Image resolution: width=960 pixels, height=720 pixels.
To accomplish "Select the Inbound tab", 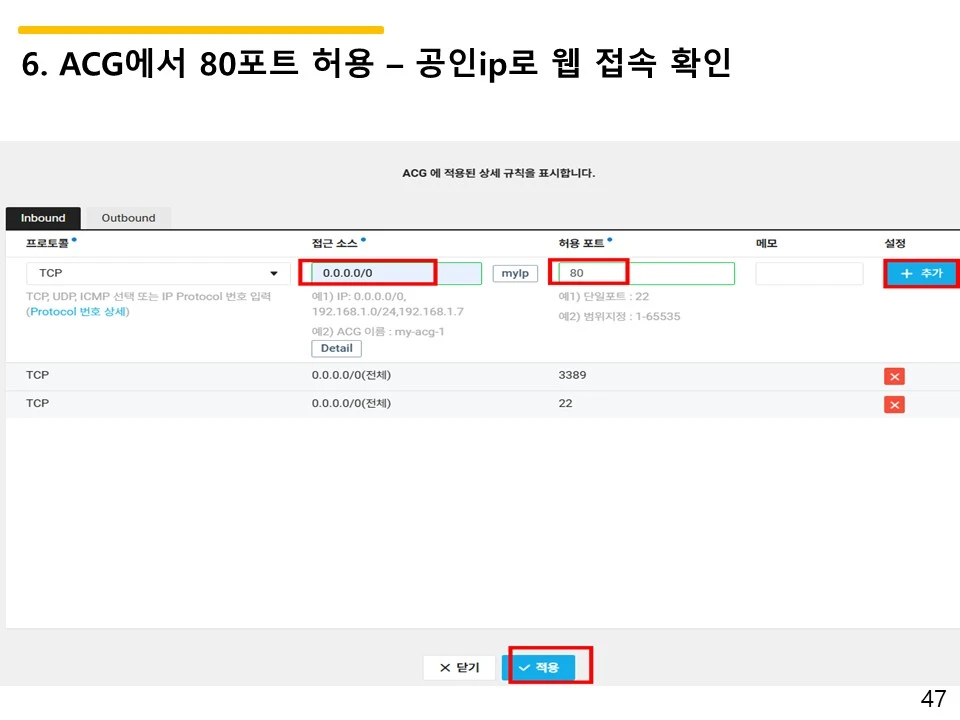I will 43,217.
